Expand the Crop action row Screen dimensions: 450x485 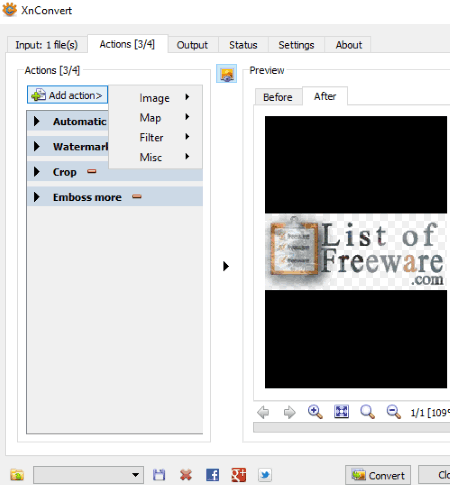pos(37,172)
